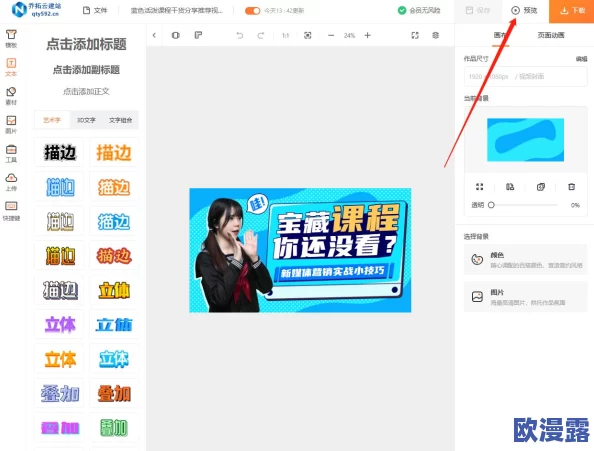Redo the last action
This screenshot has width=594, height=451.
pos(261,35)
